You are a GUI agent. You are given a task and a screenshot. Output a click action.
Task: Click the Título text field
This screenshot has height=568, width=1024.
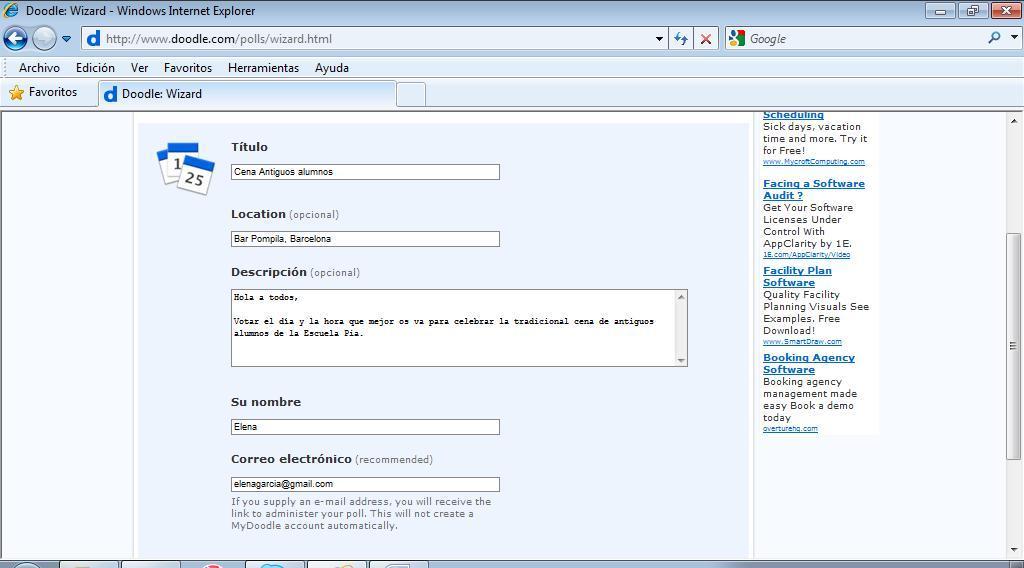[x=365, y=172]
